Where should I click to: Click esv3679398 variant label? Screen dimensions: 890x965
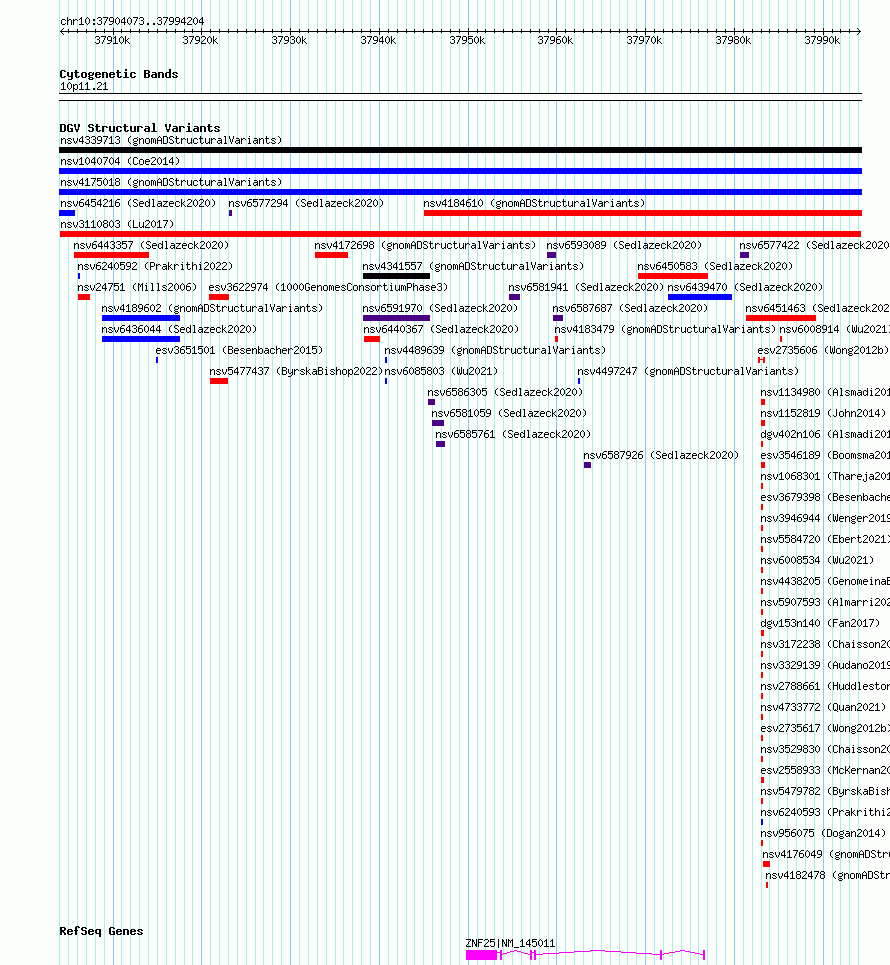click(825, 497)
